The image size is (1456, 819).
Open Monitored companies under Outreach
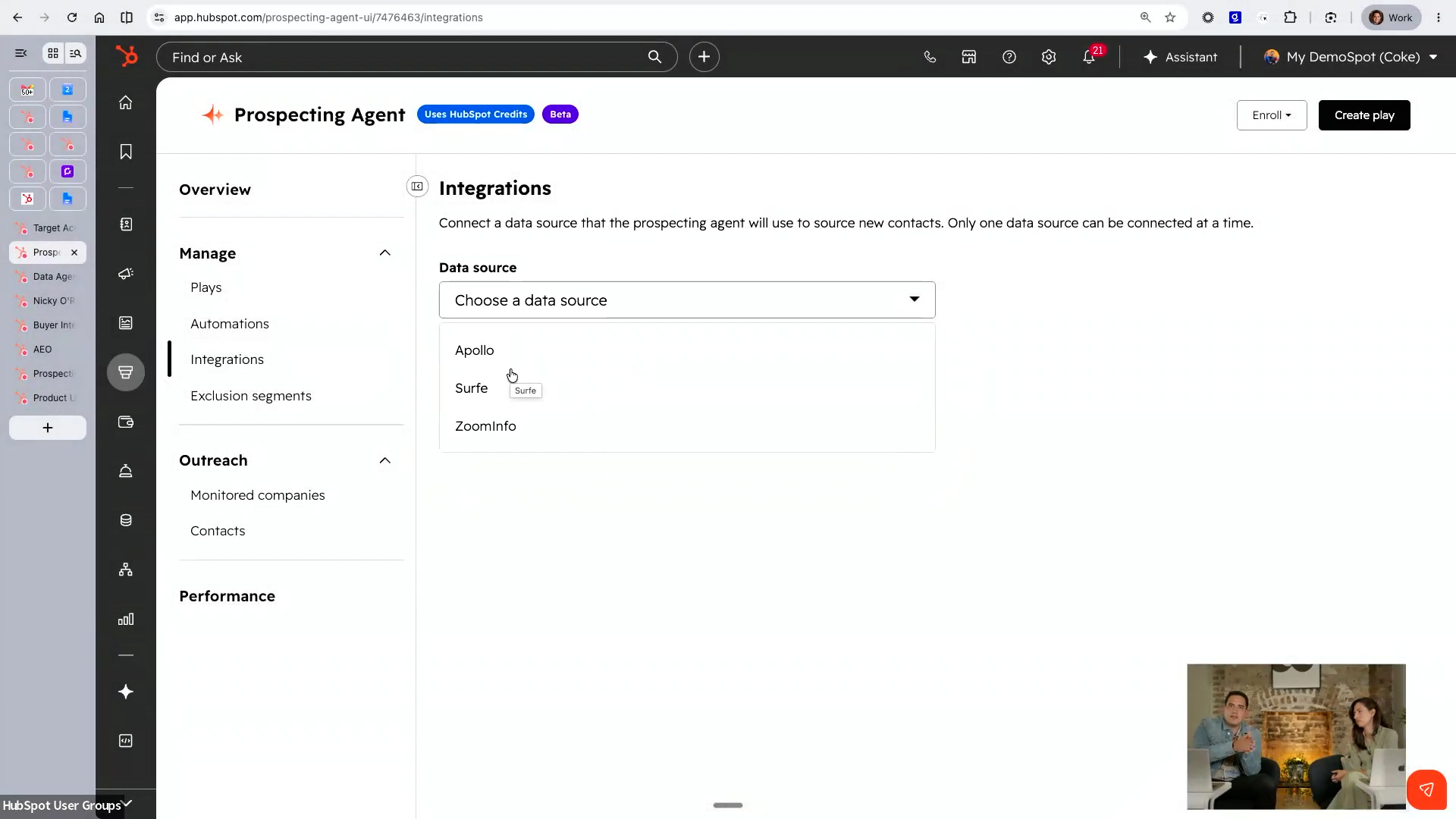pyautogui.click(x=258, y=495)
